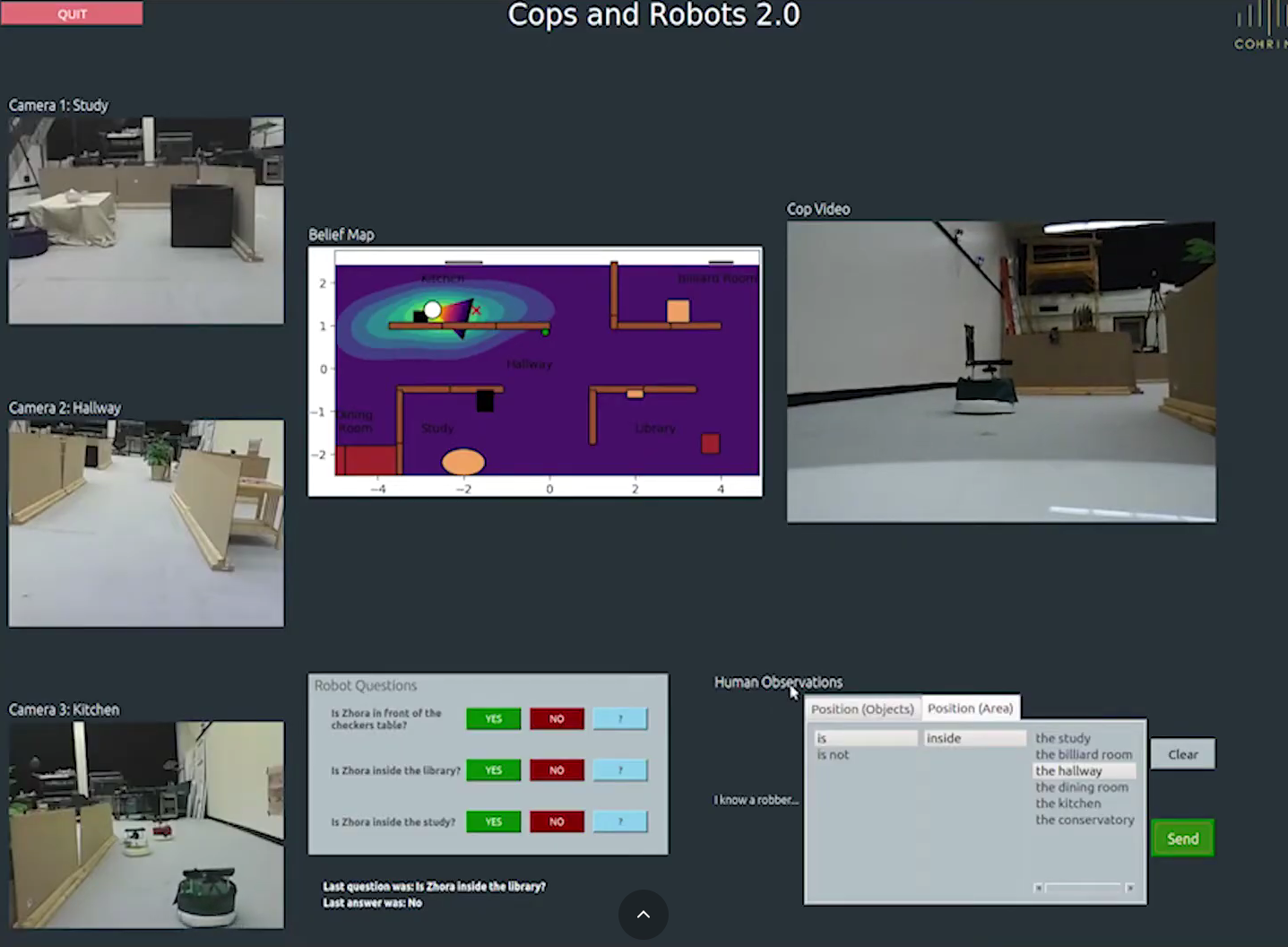Viewport: 1288px width, 947px height.
Task: Click the horizontal scrollbar in observations panel
Action: (x=1083, y=888)
